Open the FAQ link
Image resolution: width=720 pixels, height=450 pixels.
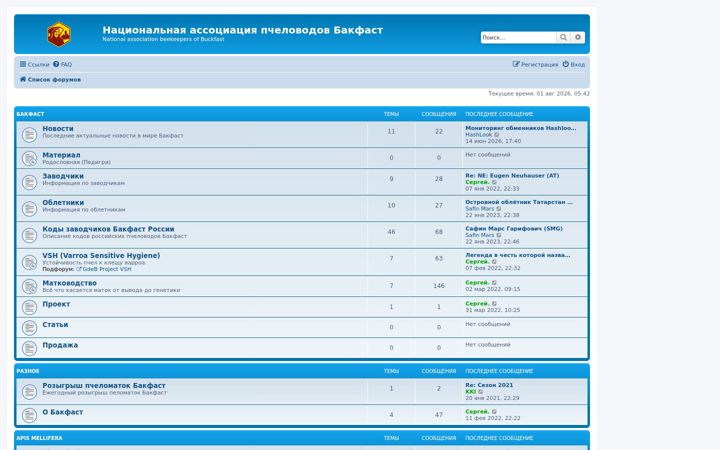[x=62, y=64]
